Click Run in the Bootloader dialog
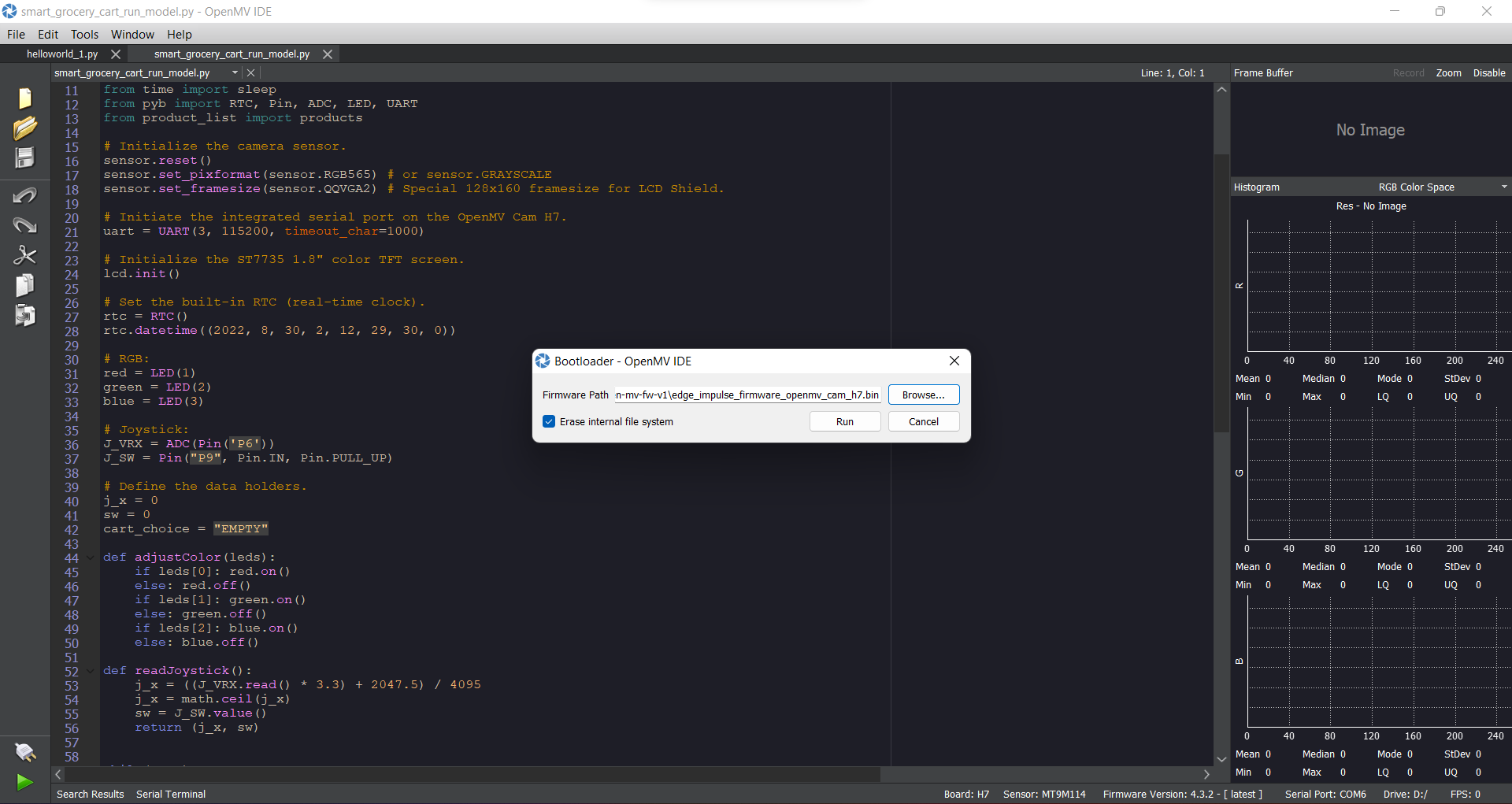The image size is (1512, 804). pyautogui.click(x=845, y=421)
